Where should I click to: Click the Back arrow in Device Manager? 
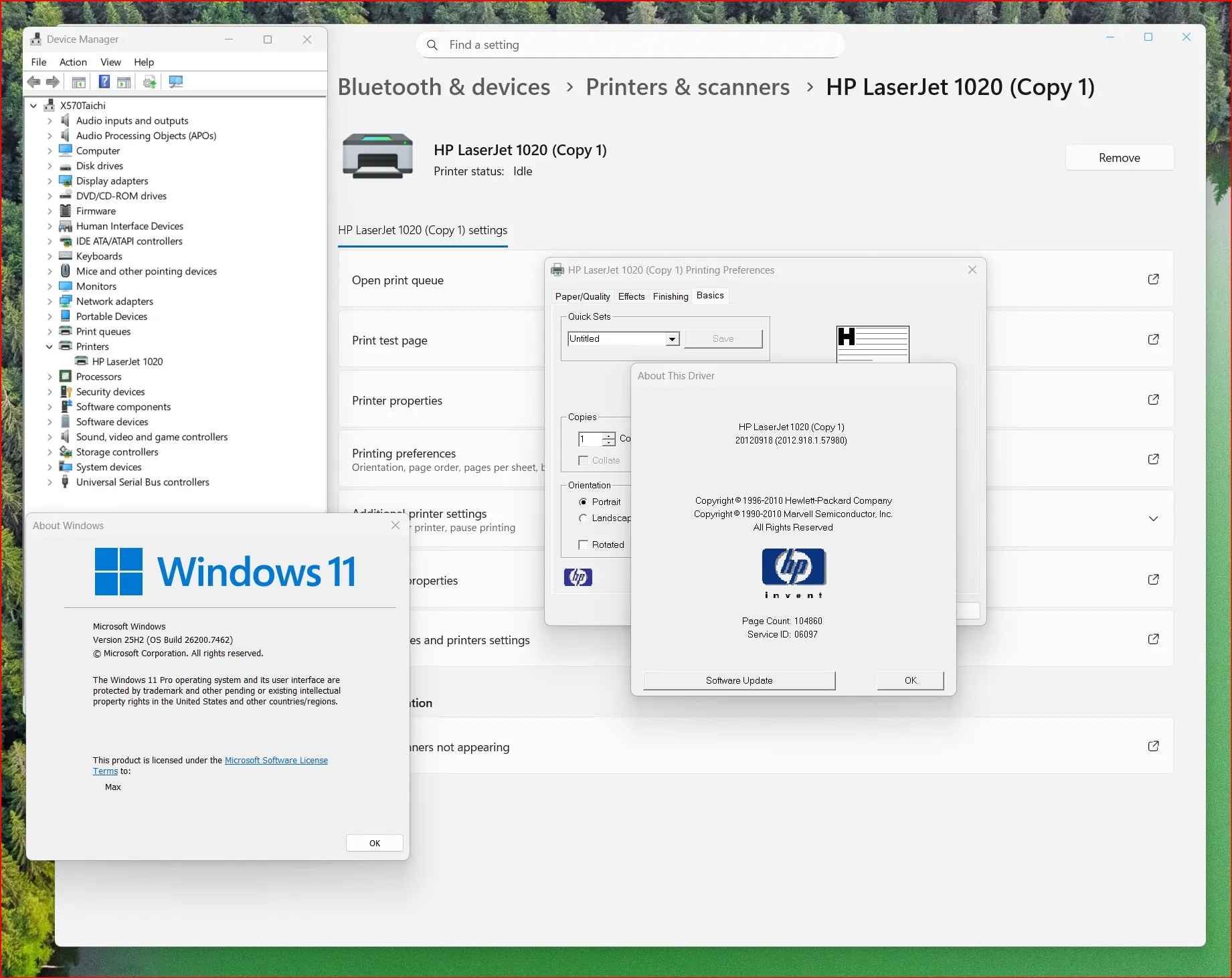click(33, 82)
